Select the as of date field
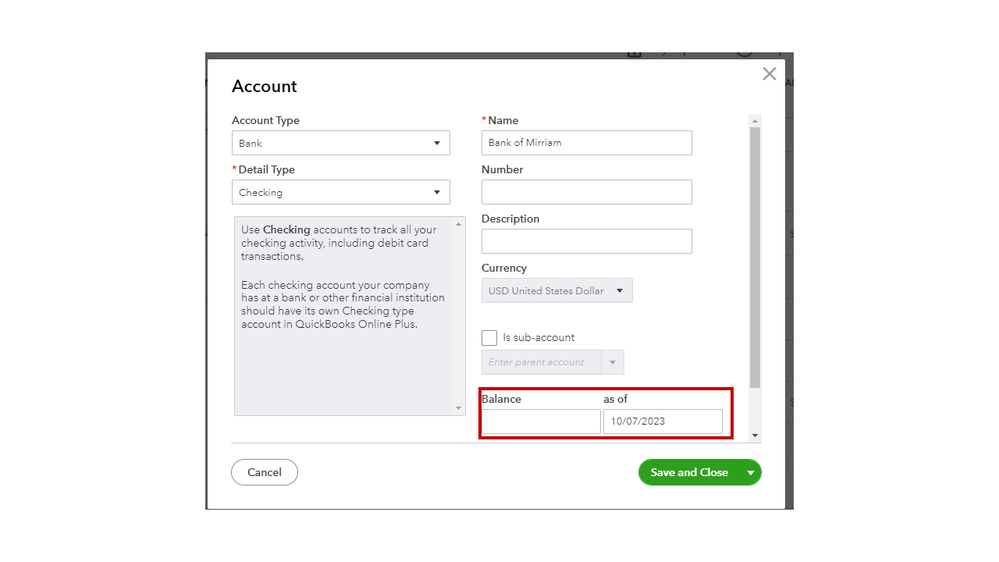Image resolution: width=999 pixels, height=562 pixels. tap(662, 422)
